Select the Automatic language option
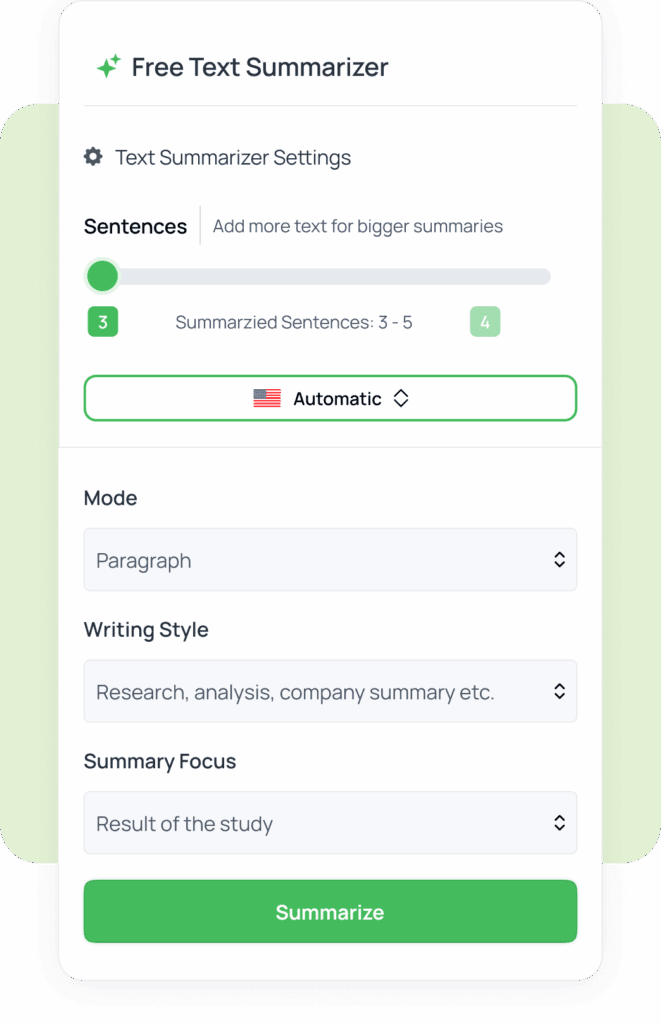661x1024 pixels. [330, 398]
